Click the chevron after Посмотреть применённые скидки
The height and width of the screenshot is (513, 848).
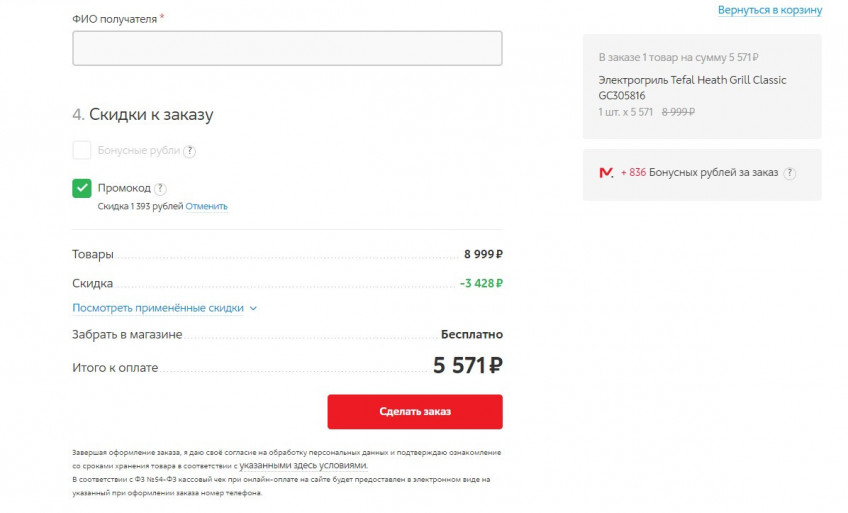point(253,308)
